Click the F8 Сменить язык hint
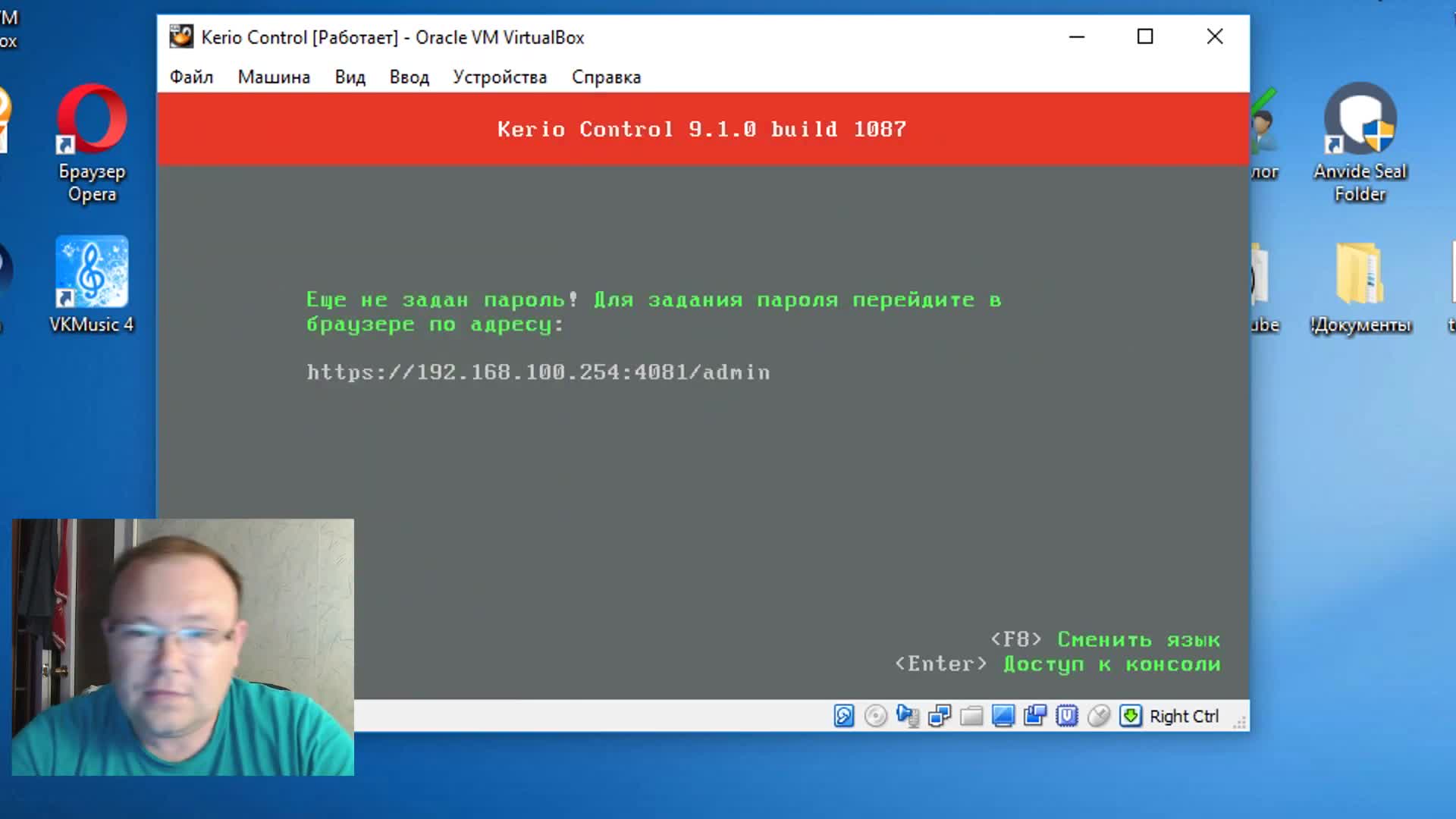 tap(1105, 640)
